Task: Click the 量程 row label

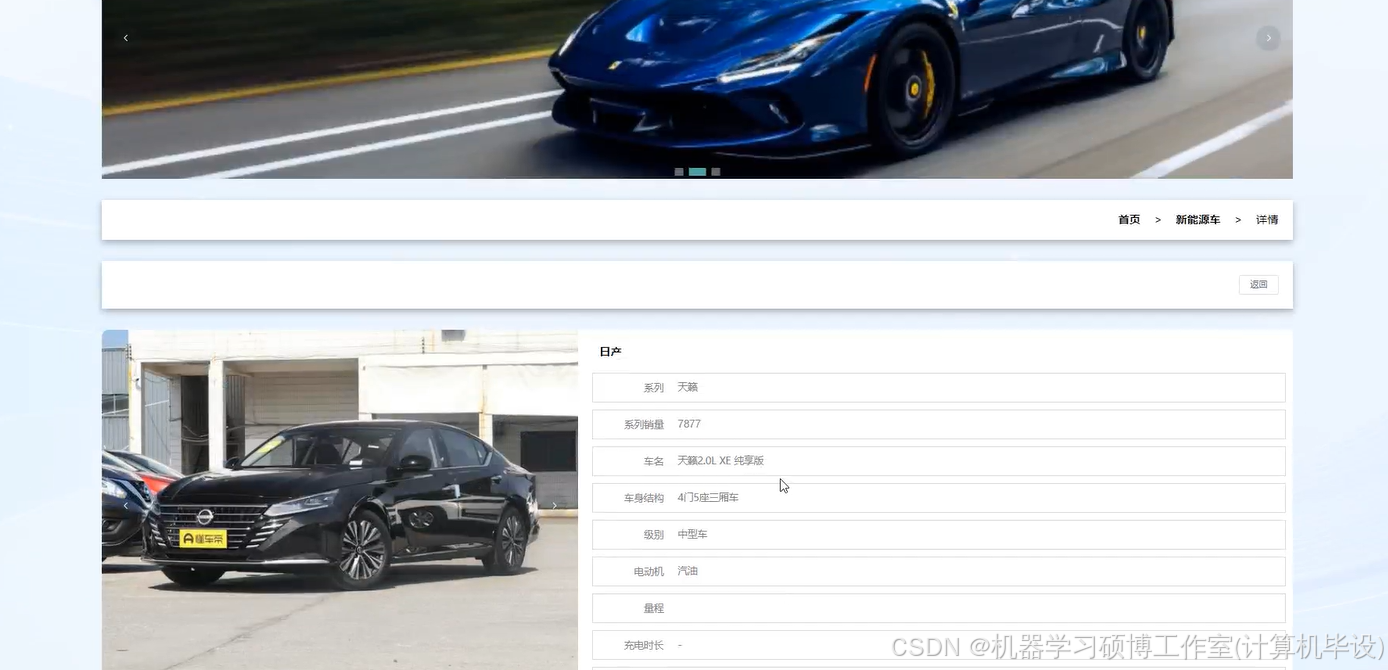Action: [653, 608]
